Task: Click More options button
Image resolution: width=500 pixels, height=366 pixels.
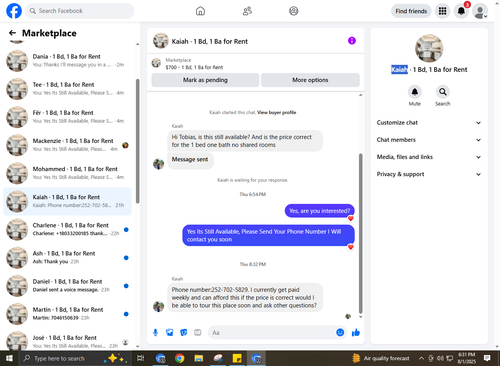Action: [x=310, y=80]
